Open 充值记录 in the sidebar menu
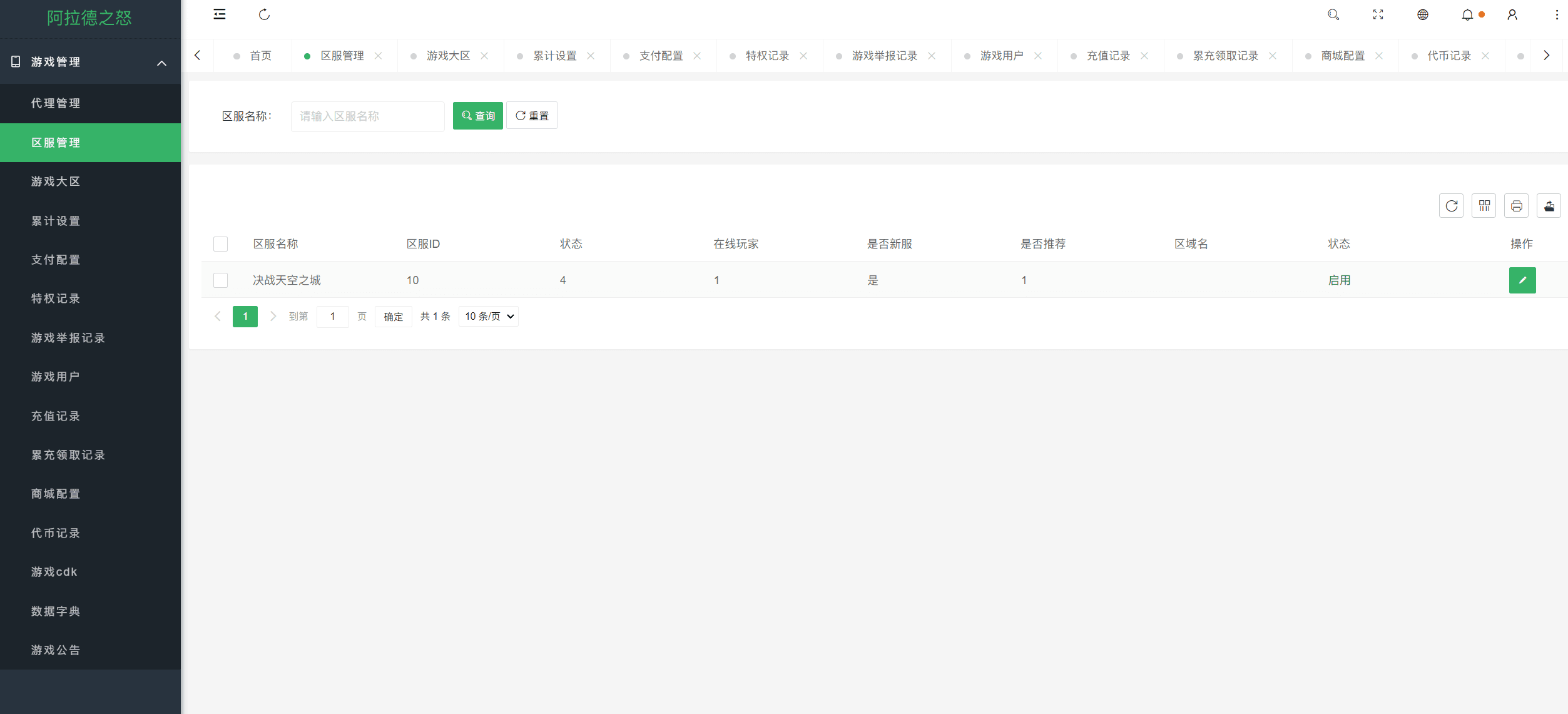Viewport: 1568px width, 714px height. click(56, 416)
